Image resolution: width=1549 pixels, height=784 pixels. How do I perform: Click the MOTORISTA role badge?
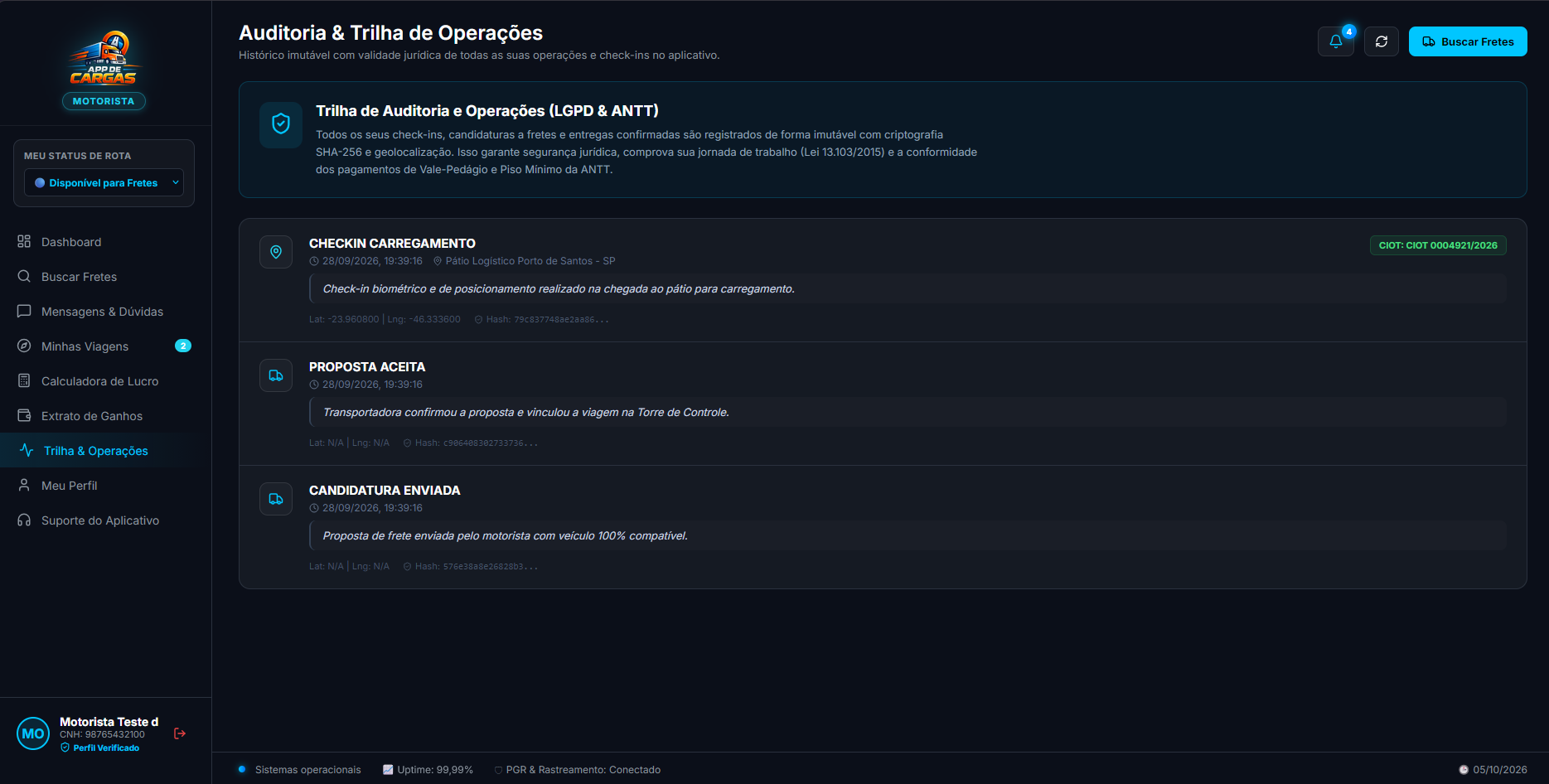click(104, 101)
